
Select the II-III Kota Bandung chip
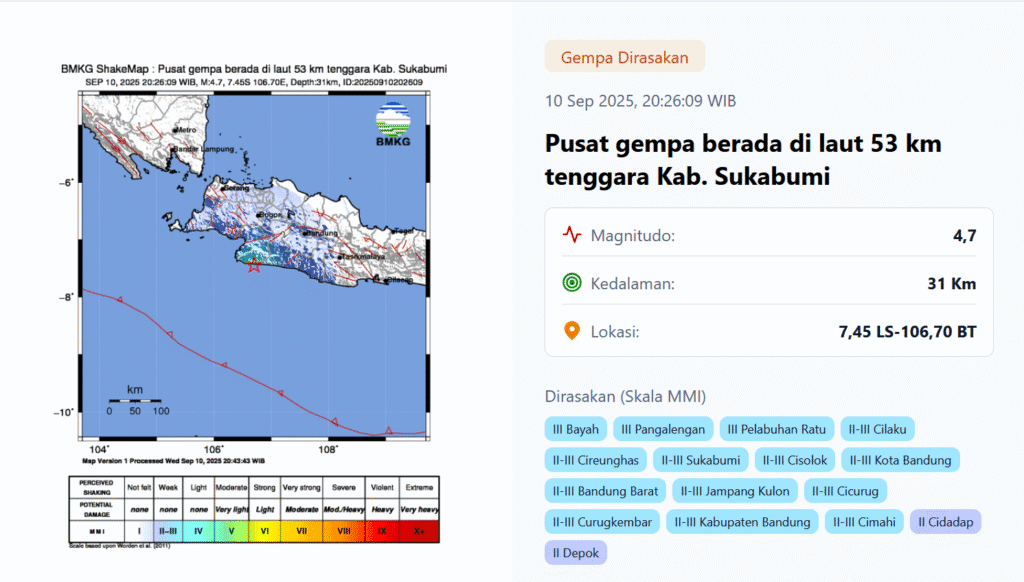(900, 460)
